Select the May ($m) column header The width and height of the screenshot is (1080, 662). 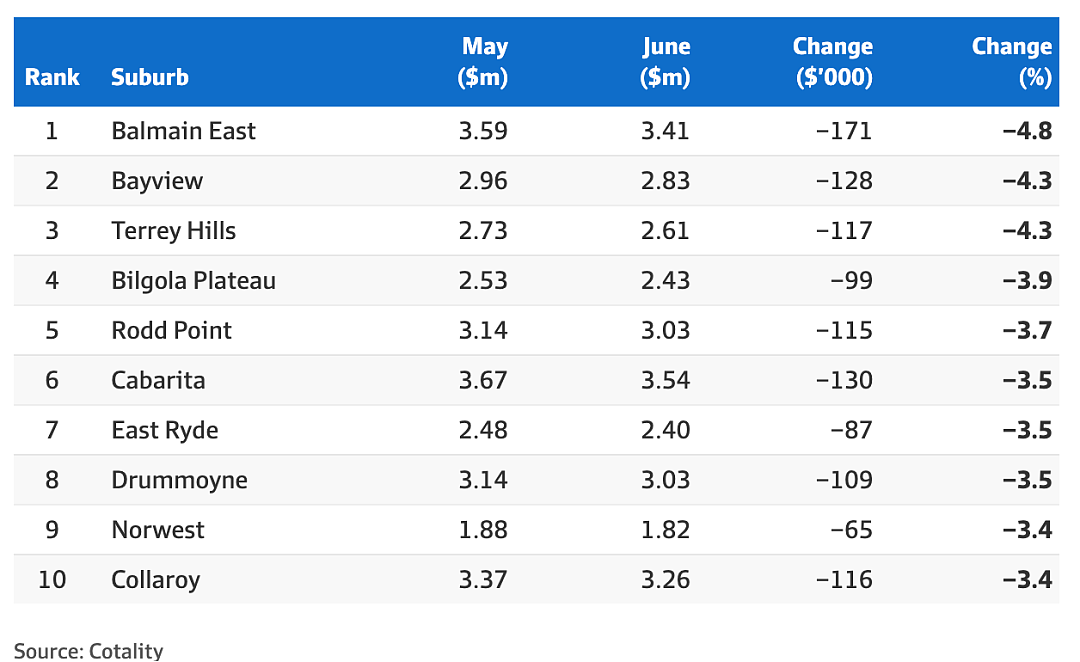point(483,61)
